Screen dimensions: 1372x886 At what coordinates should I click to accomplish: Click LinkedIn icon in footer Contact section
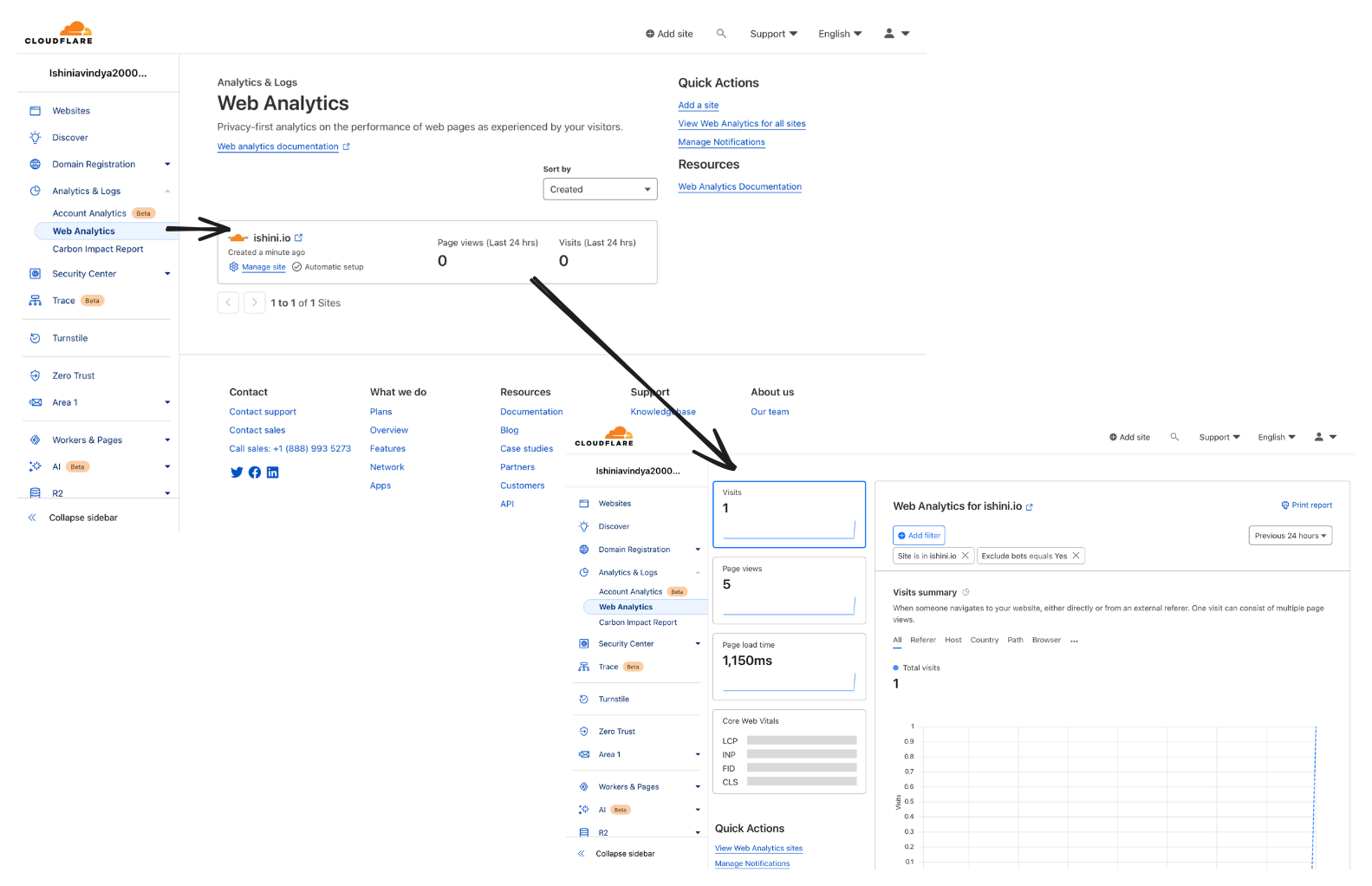pyautogui.click(x=273, y=472)
